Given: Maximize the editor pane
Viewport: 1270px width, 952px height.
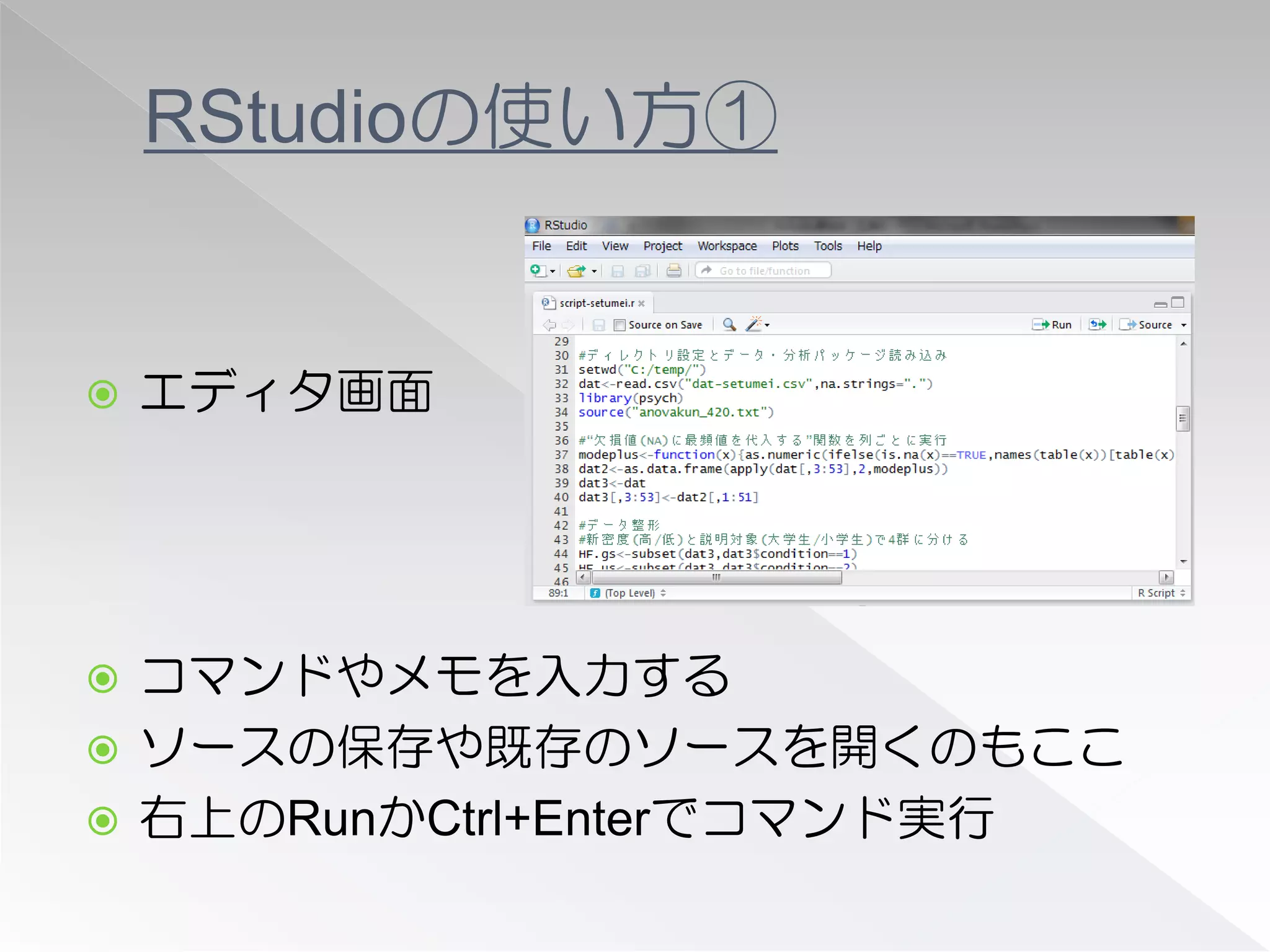Looking at the screenshot, I should [x=1178, y=302].
